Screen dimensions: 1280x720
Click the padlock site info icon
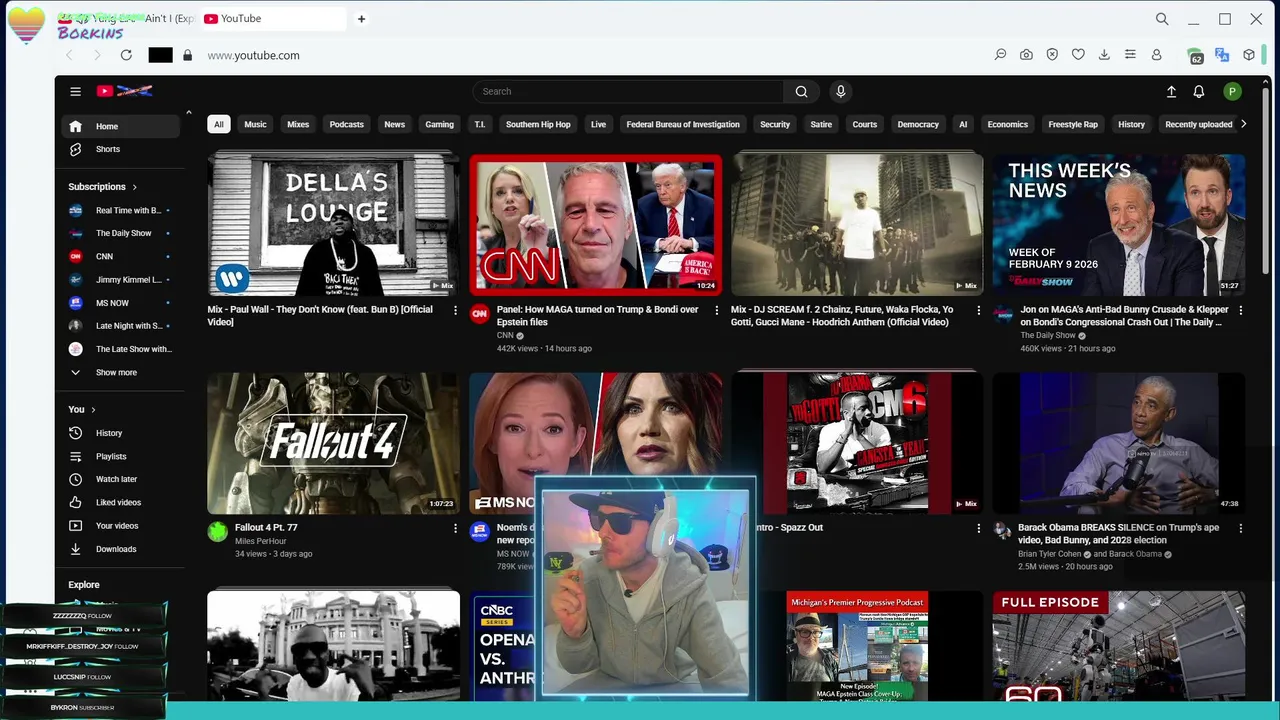[187, 55]
